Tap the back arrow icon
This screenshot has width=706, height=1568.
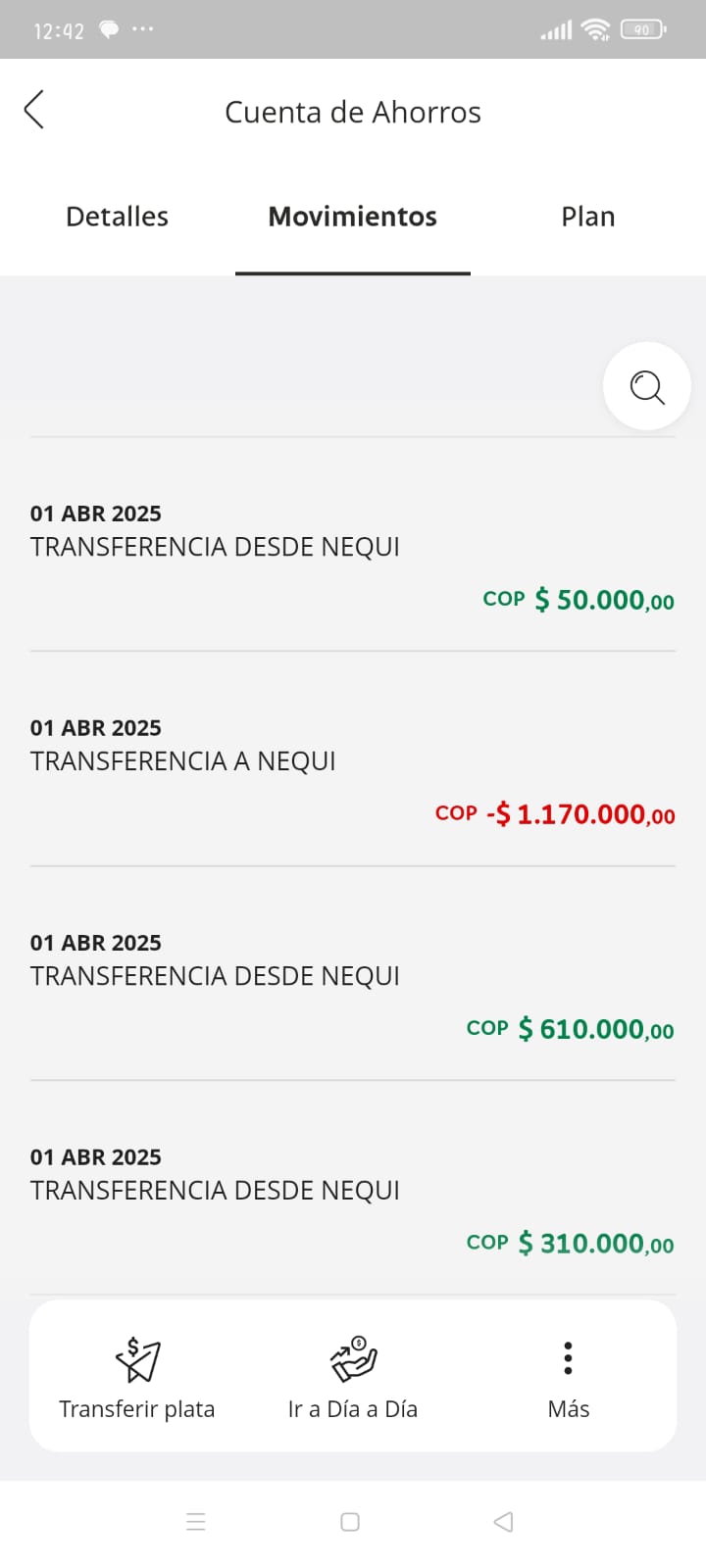pos(34,110)
